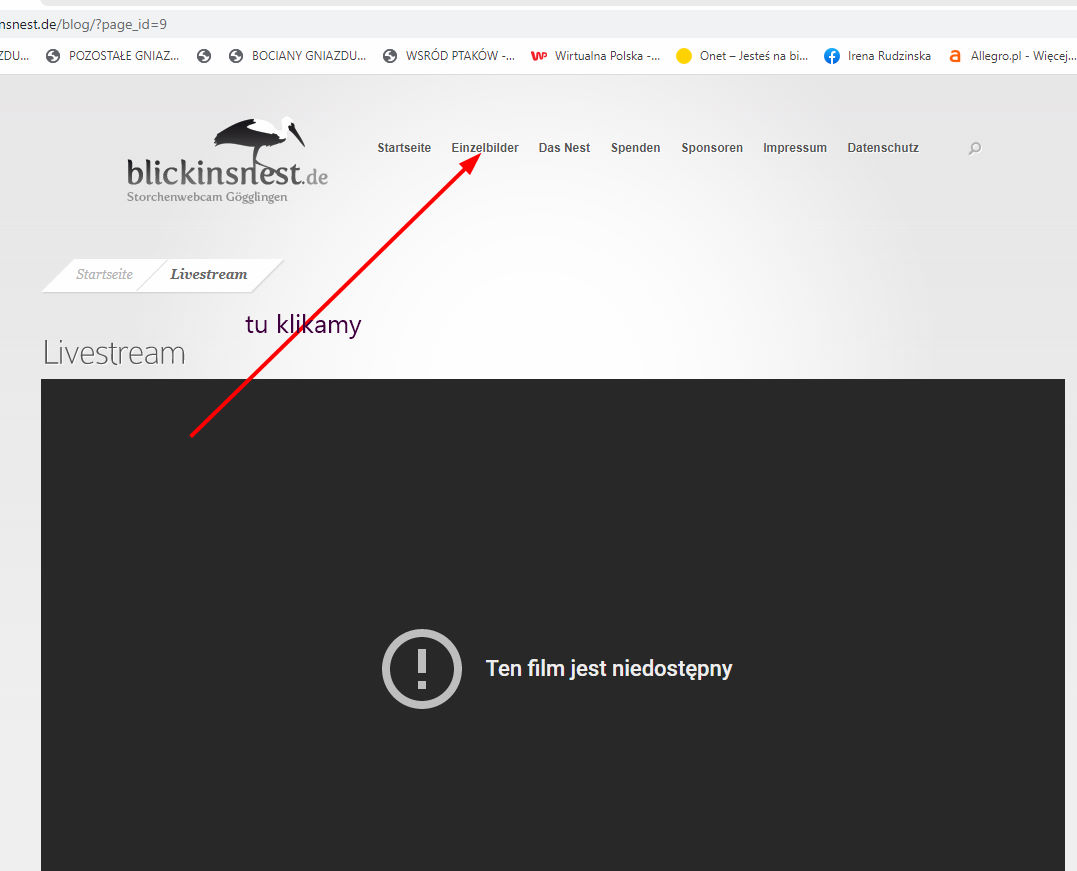This screenshot has height=871, width=1077.
Task: Open the Sponsoren menu item
Action: [x=712, y=148]
